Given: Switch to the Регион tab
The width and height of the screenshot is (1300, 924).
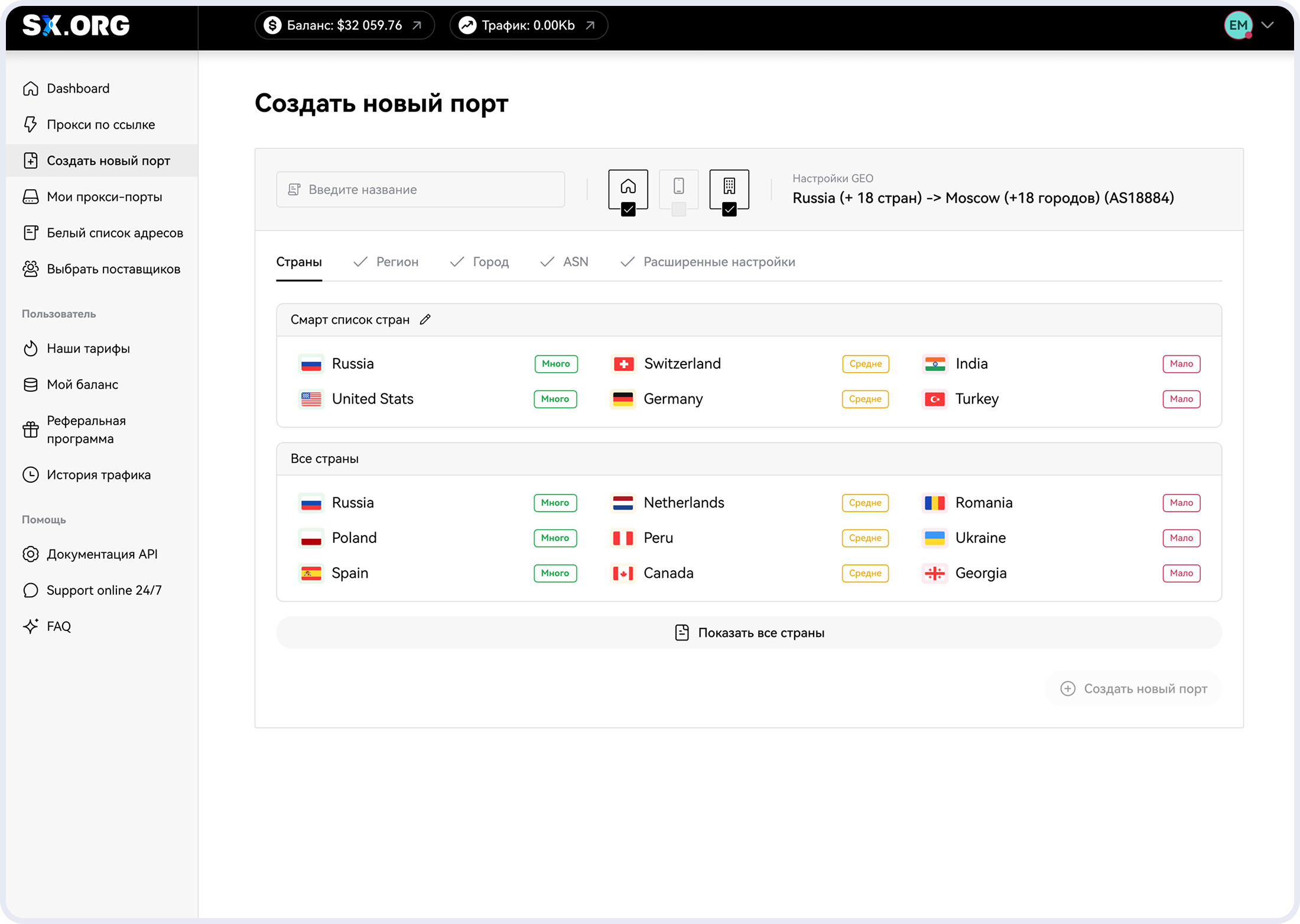Looking at the screenshot, I should [x=396, y=262].
